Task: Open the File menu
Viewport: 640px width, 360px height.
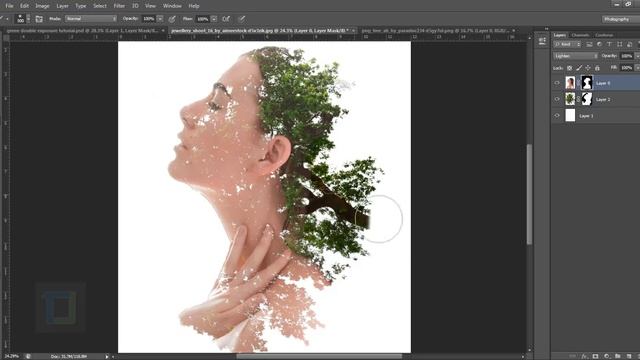Action: click(9, 6)
